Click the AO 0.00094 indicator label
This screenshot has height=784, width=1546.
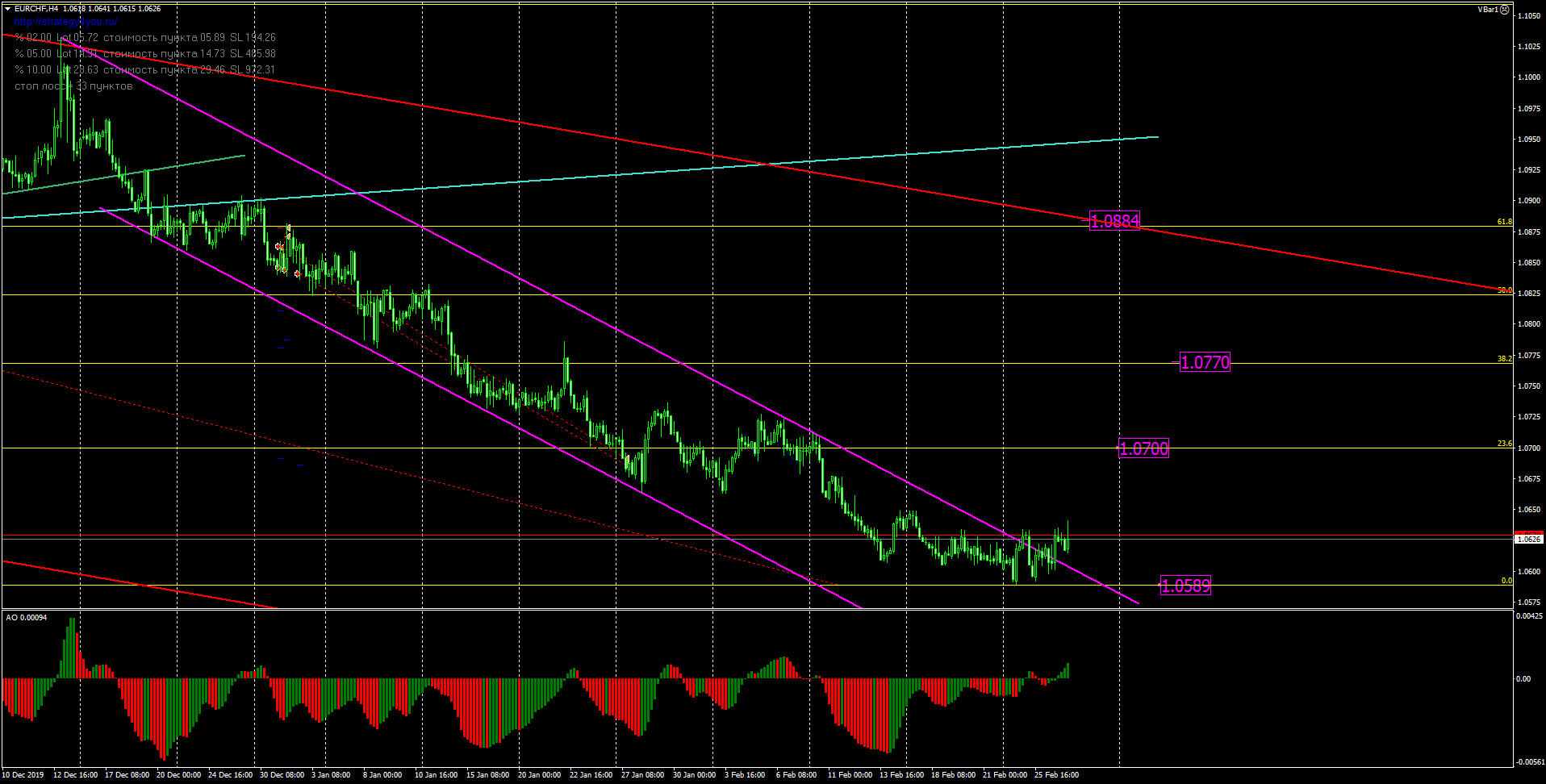(x=27, y=618)
